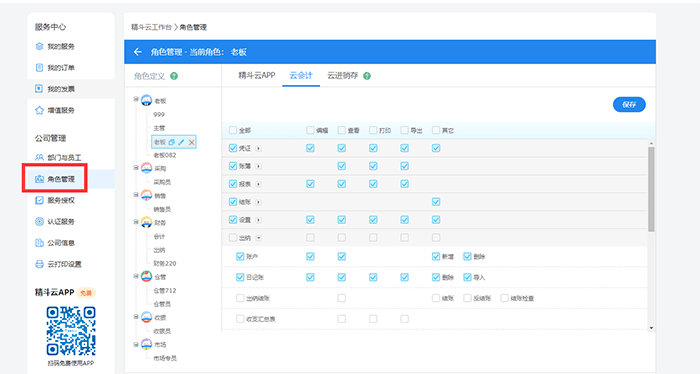Check the 出纳 row checkbox
This screenshot has width=700, height=374.
[x=233, y=238]
